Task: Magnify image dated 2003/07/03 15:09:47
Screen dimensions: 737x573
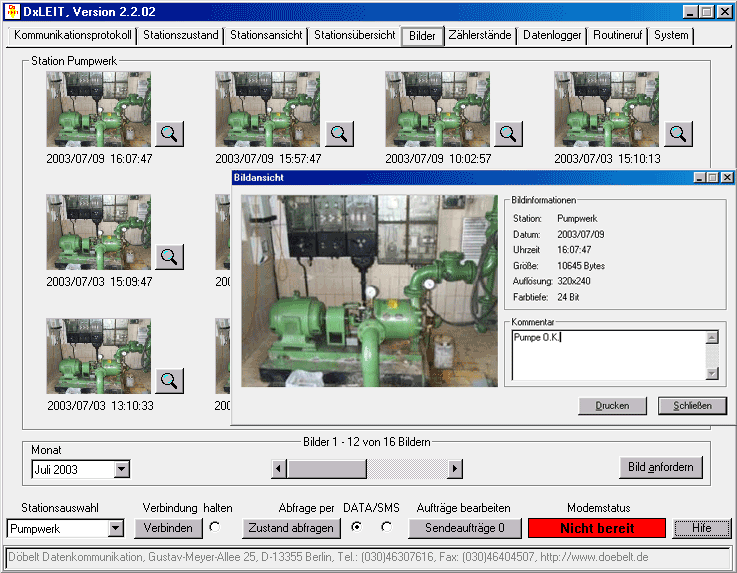Action: pyautogui.click(x=169, y=257)
